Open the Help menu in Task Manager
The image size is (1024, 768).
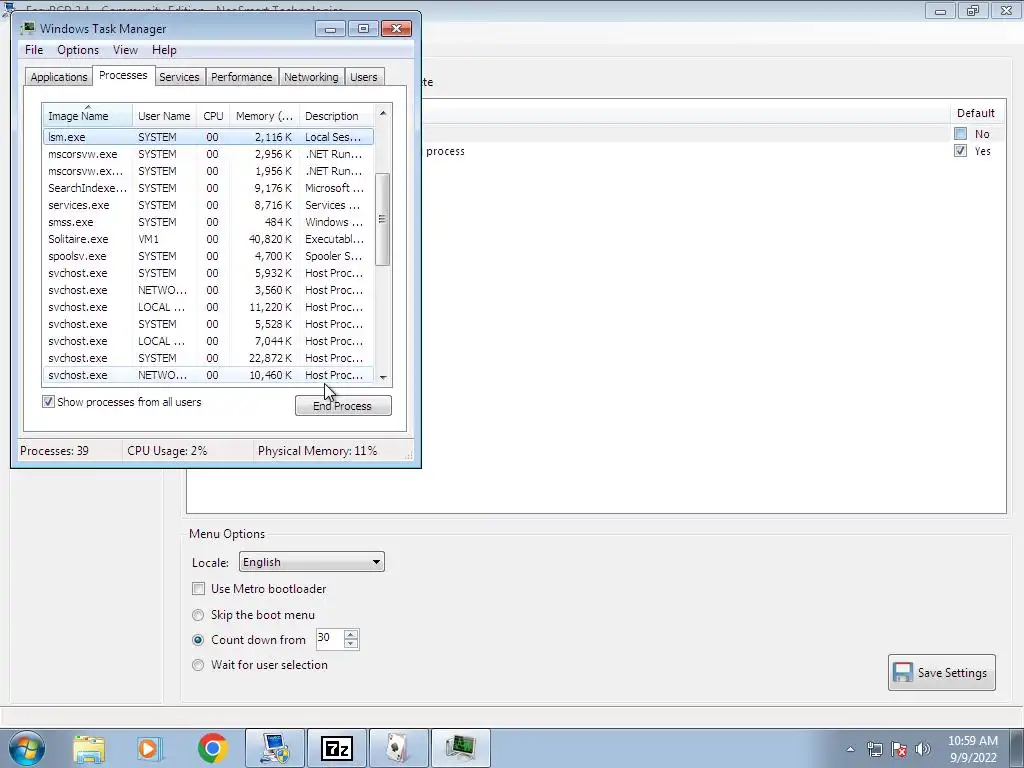pyautogui.click(x=164, y=50)
